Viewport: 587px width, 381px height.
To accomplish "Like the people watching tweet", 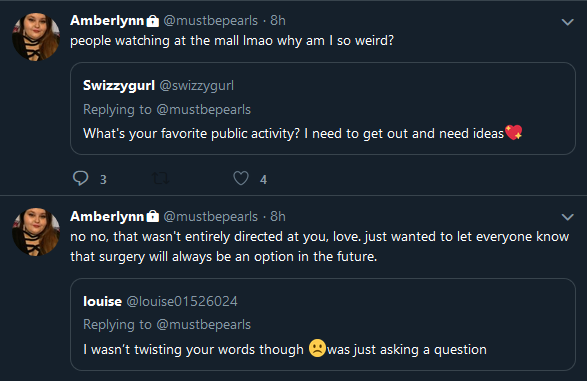I will 241,179.
